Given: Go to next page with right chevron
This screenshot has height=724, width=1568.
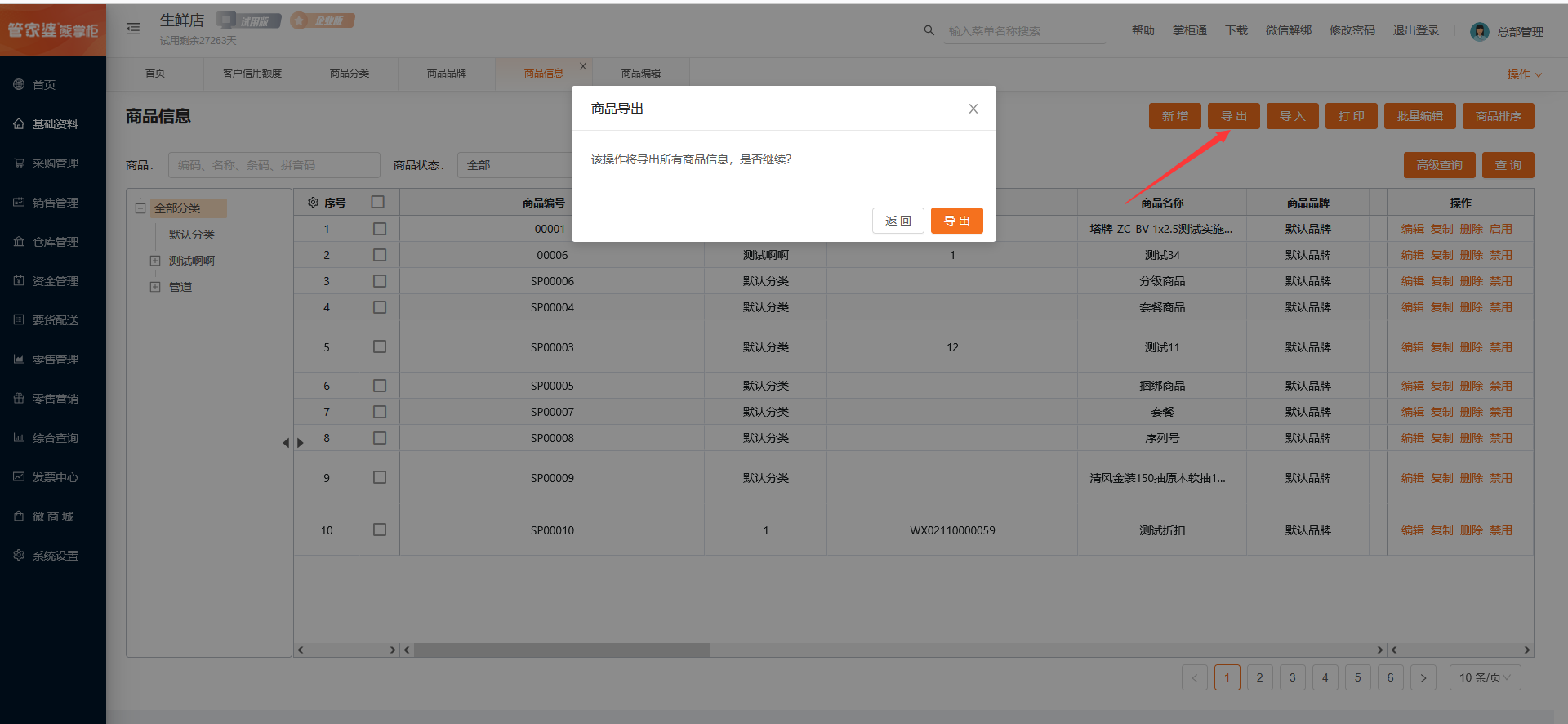Looking at the screenshot, I should (x=1423, y=677).
